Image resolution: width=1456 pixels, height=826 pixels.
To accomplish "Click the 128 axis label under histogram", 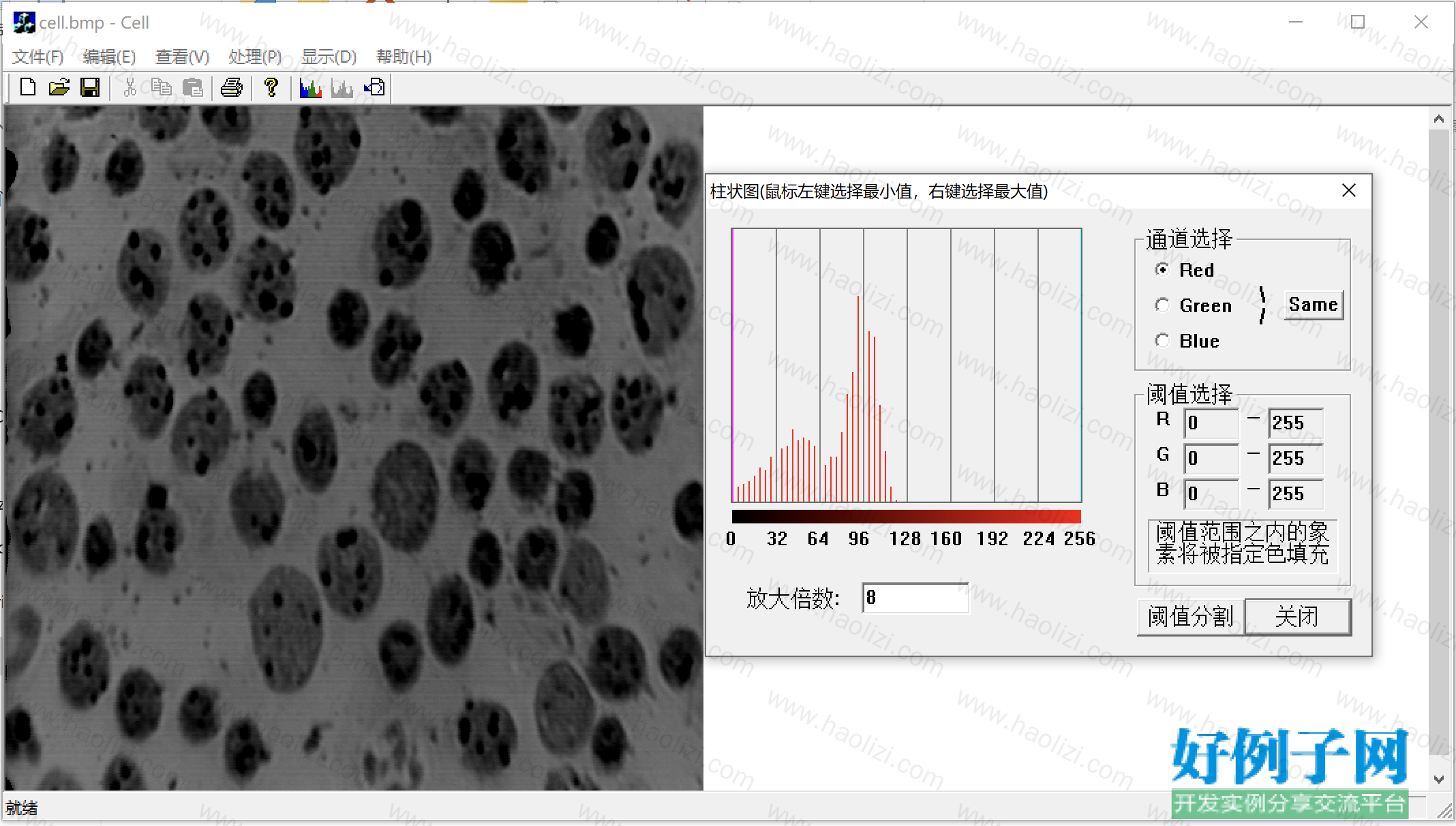I will (905, 538).
